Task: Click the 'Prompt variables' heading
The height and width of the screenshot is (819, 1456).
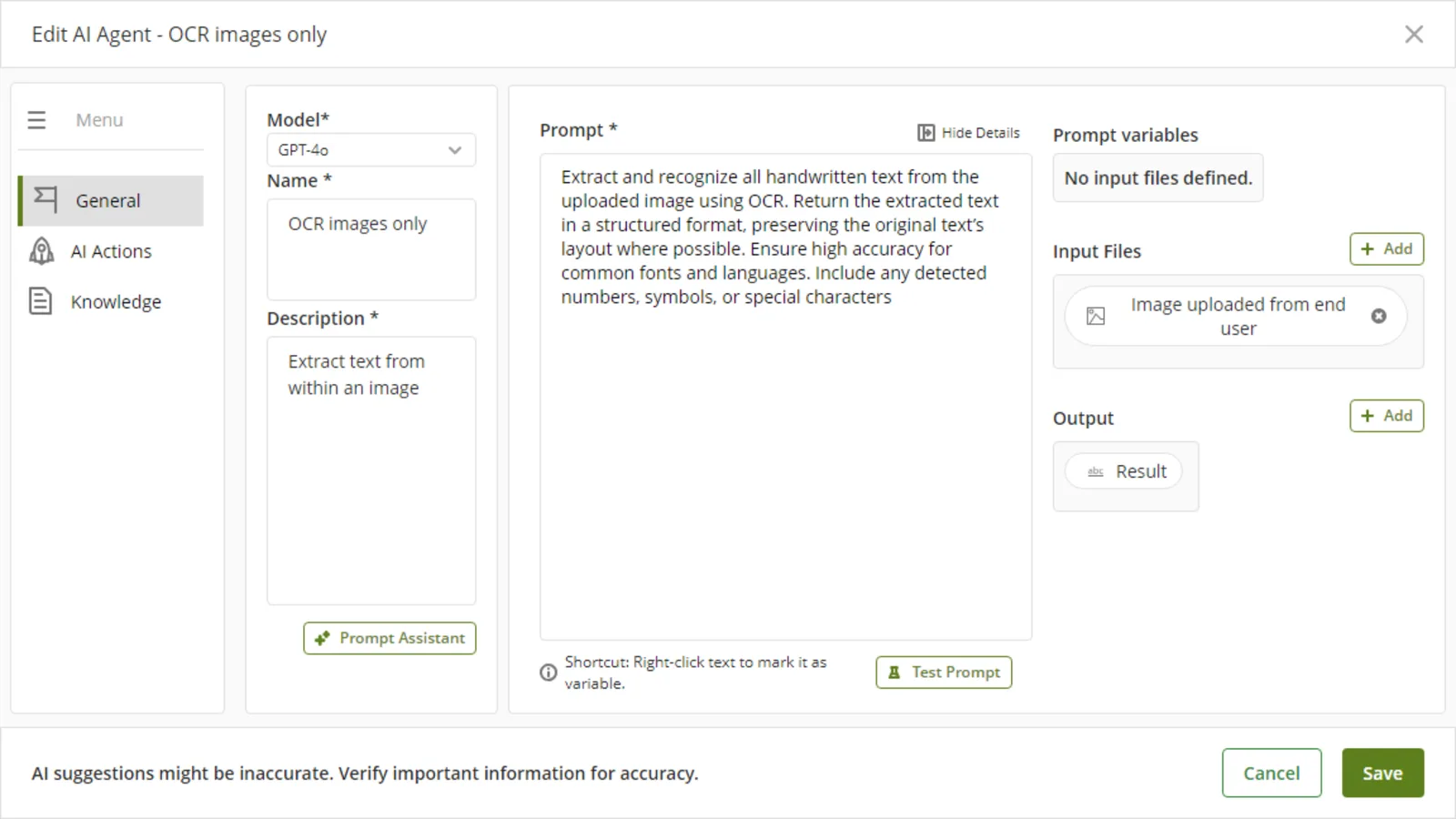Action: coord(1125,135)
